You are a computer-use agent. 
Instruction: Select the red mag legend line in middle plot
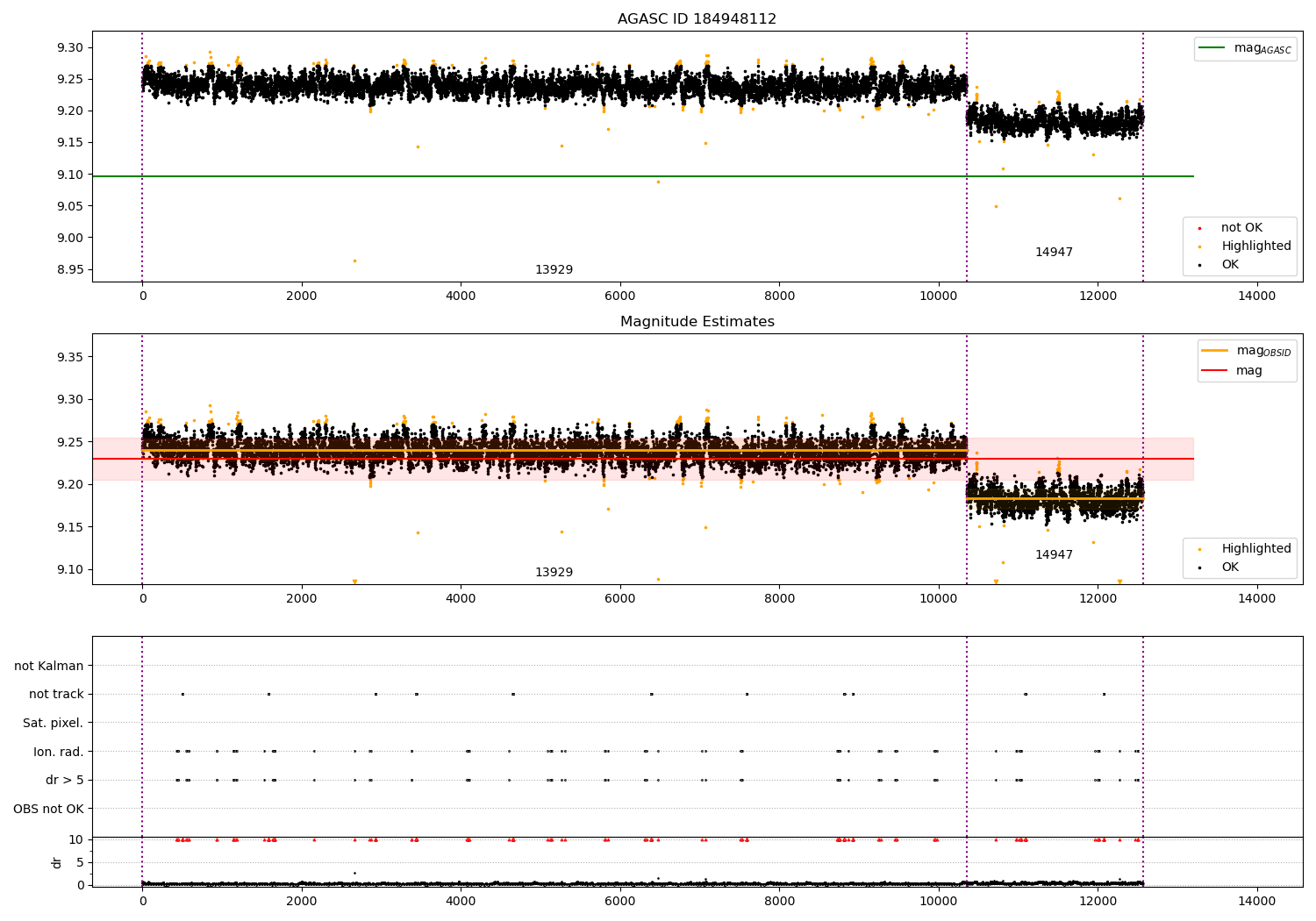pyautogui.click(x=1214, y=371)
